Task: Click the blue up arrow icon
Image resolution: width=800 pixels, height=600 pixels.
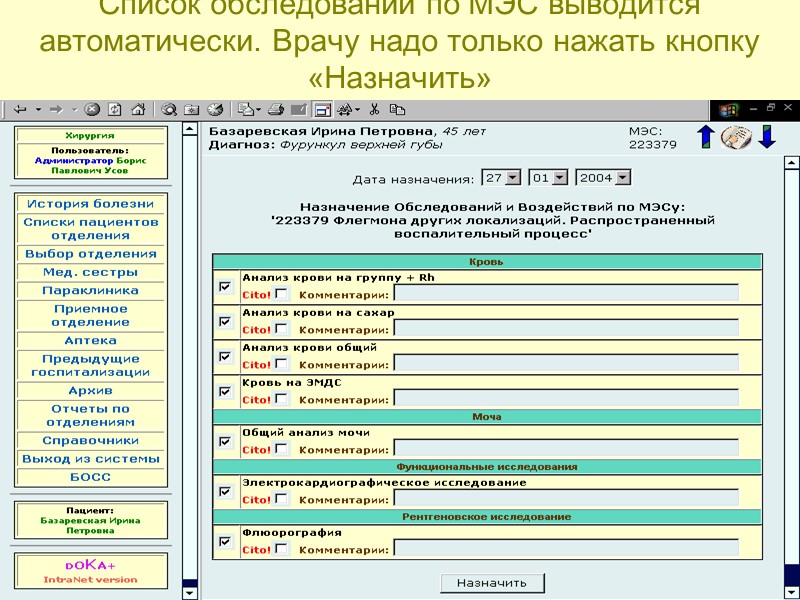Action: point(706,137)
